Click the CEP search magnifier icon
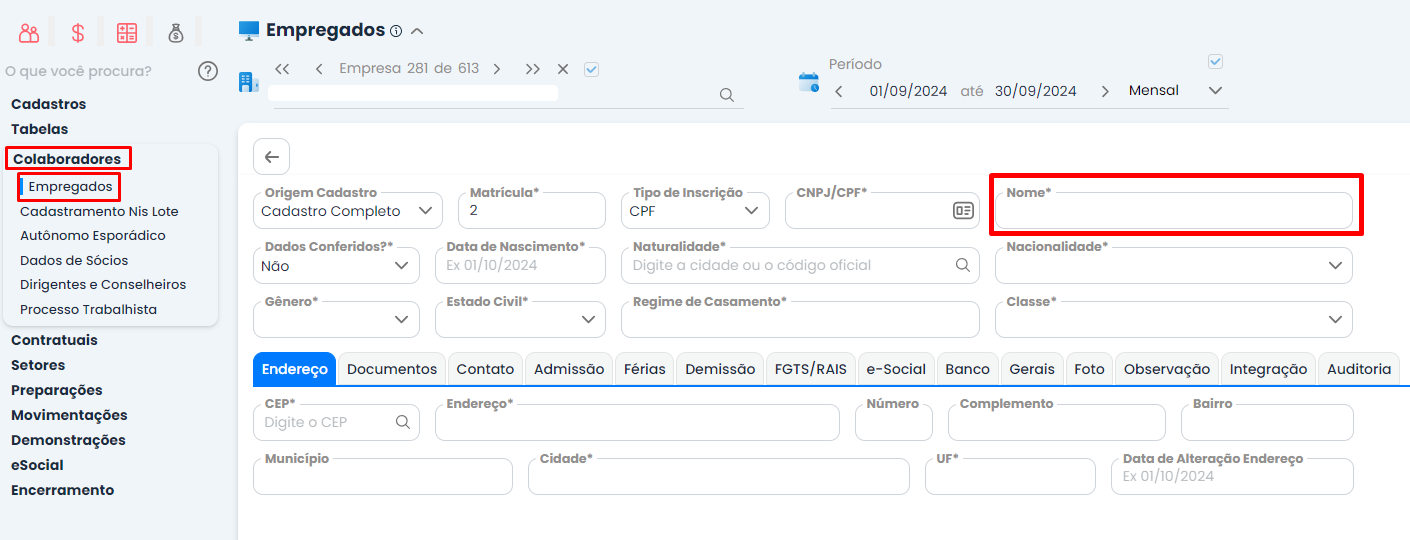Image resolution: width=1410 pixels, height=540 pixels. [403, 422]
